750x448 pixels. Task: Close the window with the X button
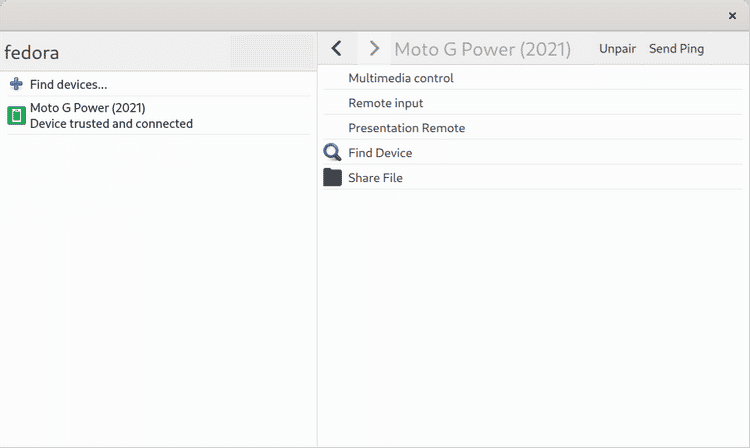732,15
